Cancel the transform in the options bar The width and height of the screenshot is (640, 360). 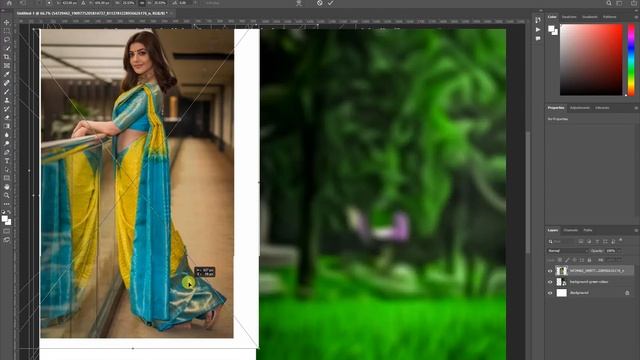[320, 3]
